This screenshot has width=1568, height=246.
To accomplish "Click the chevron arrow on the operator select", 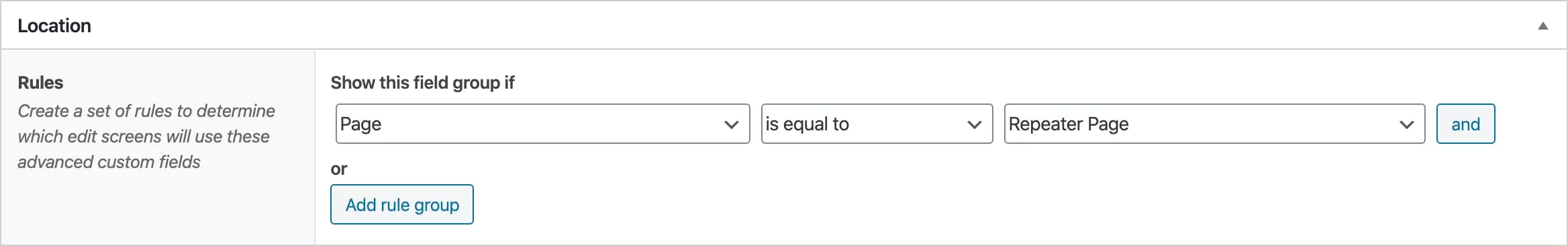I will point(974,124).
